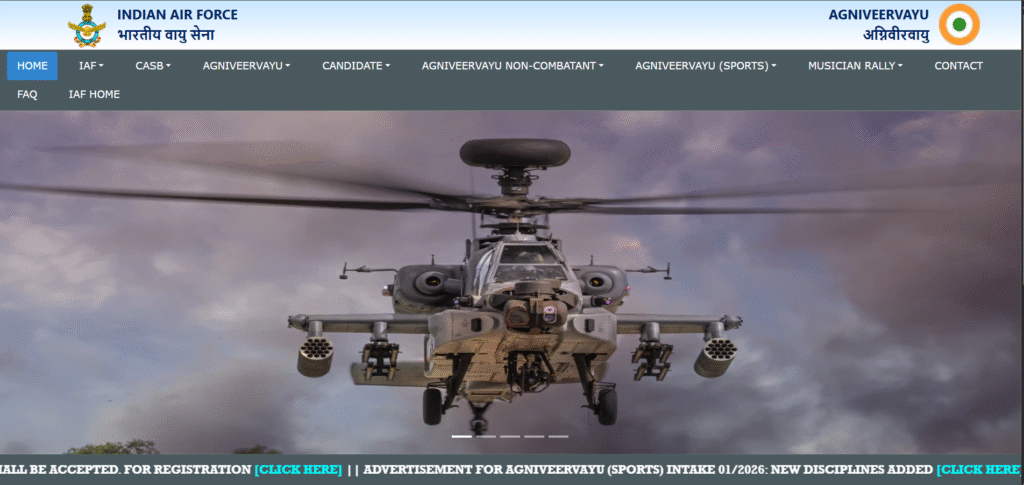
Task: Click the Agniveervayu tricolor roundel logo
Action: (959, 25)
